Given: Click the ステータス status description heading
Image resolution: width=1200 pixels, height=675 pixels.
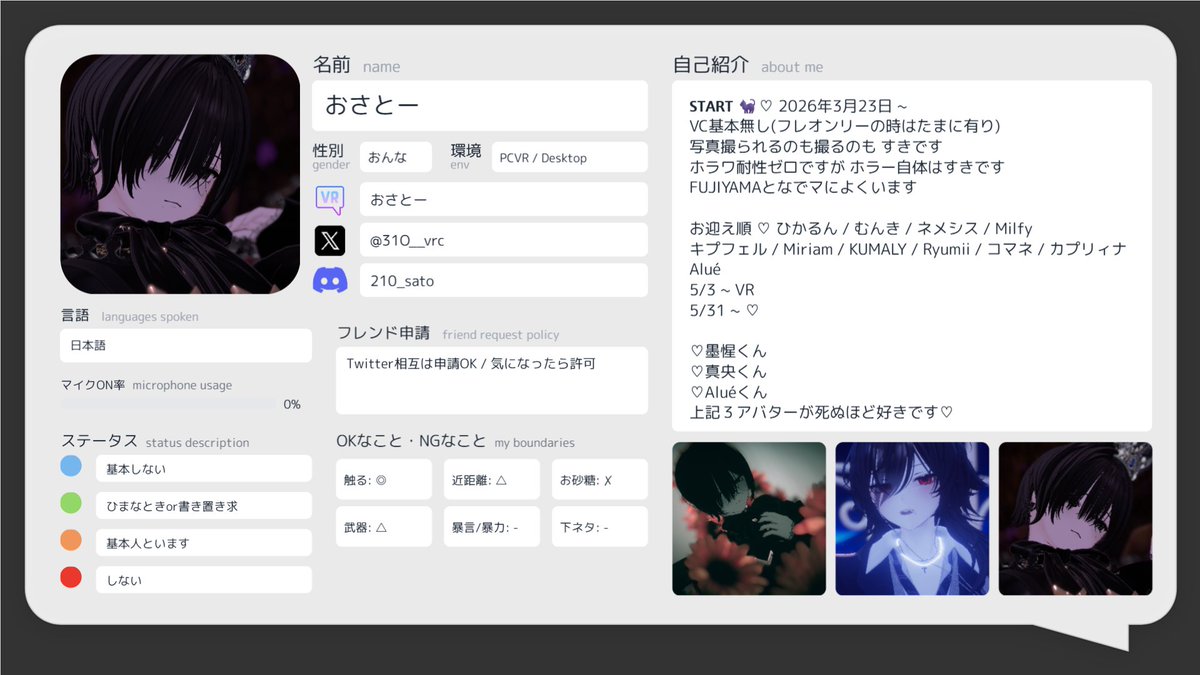Looking at the screenshot, I should [155, 441].
